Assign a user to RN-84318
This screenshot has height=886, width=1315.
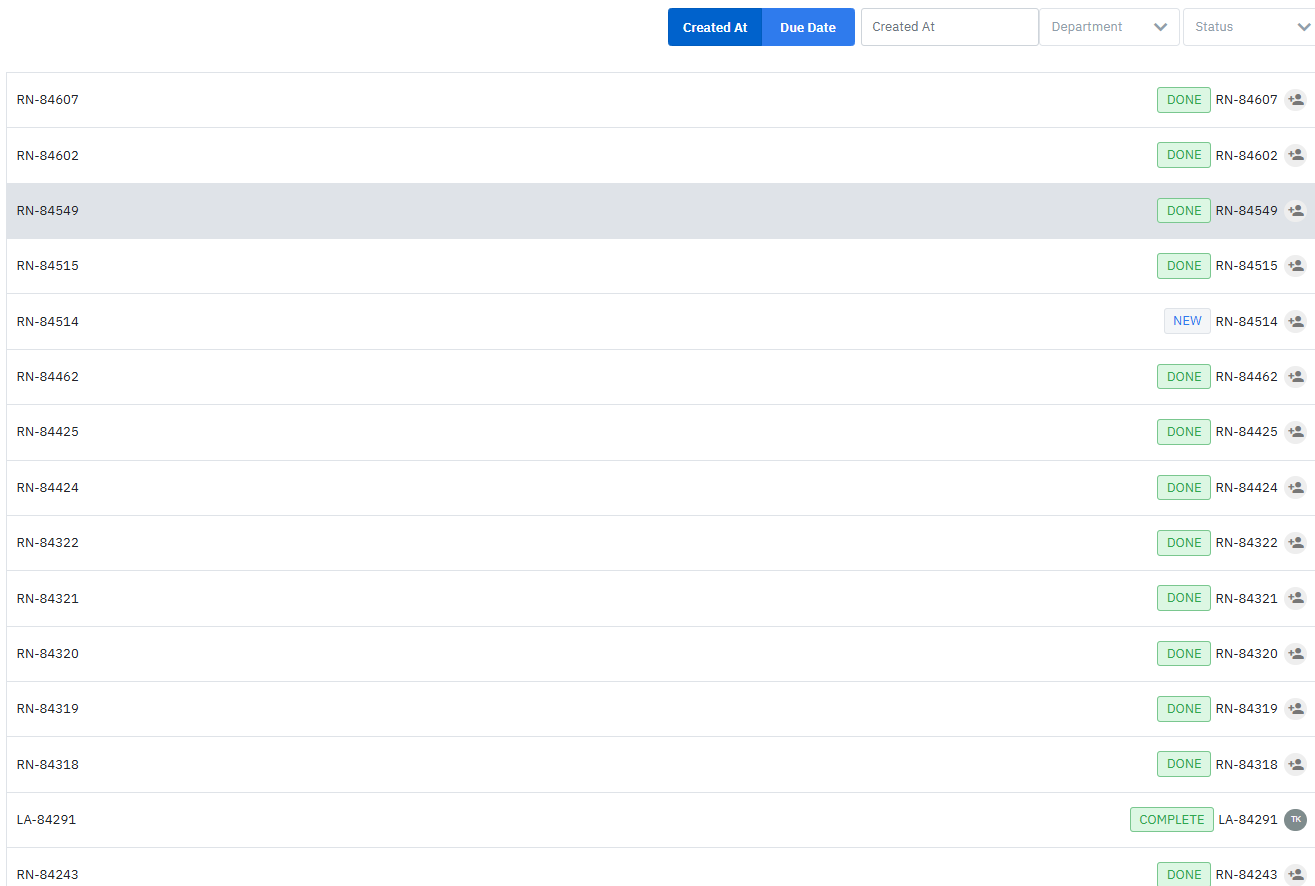point(1295,764)
